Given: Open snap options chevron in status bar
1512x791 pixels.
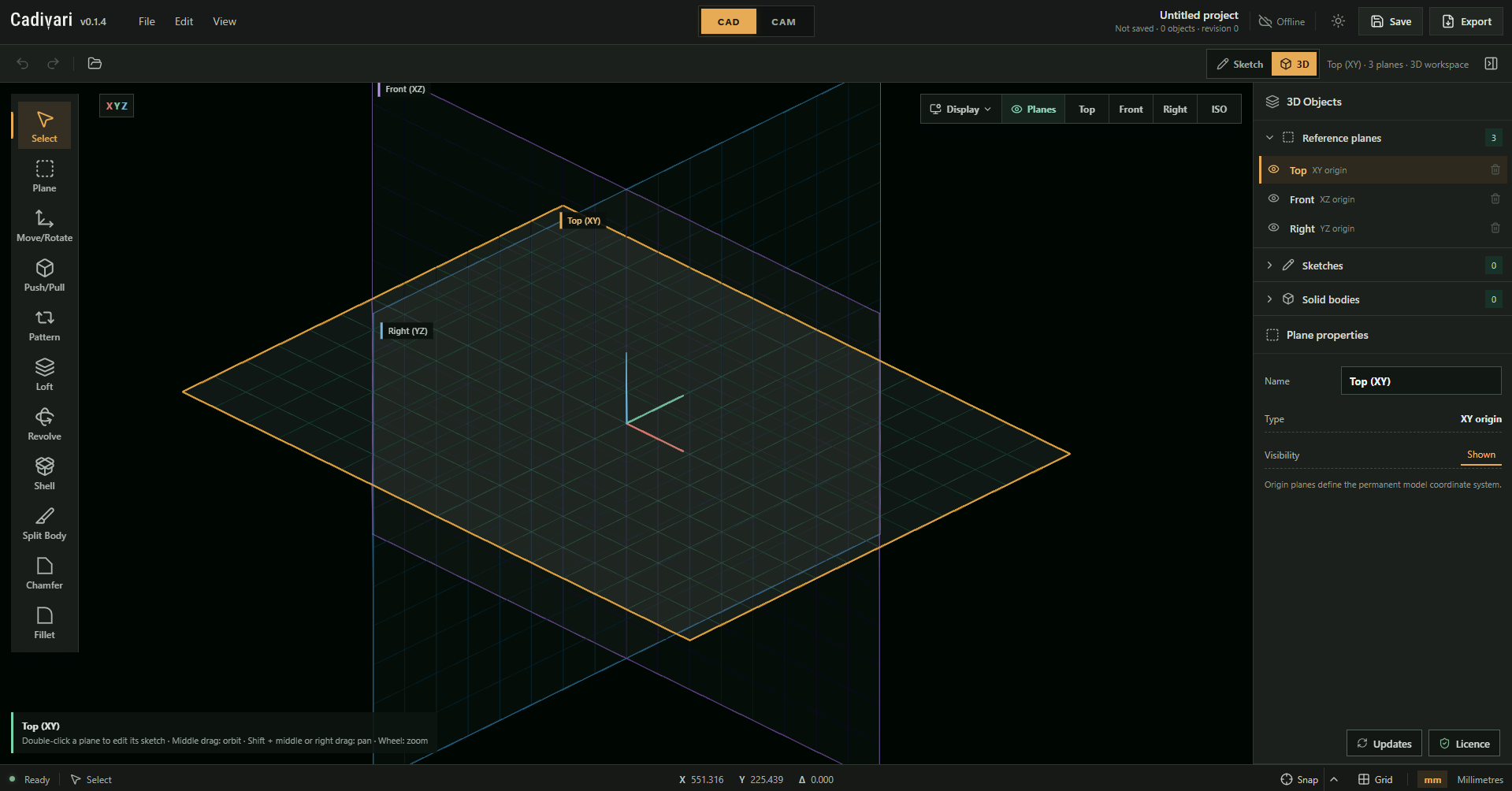Looking at the screenshot, I should tap(1334, 779).
